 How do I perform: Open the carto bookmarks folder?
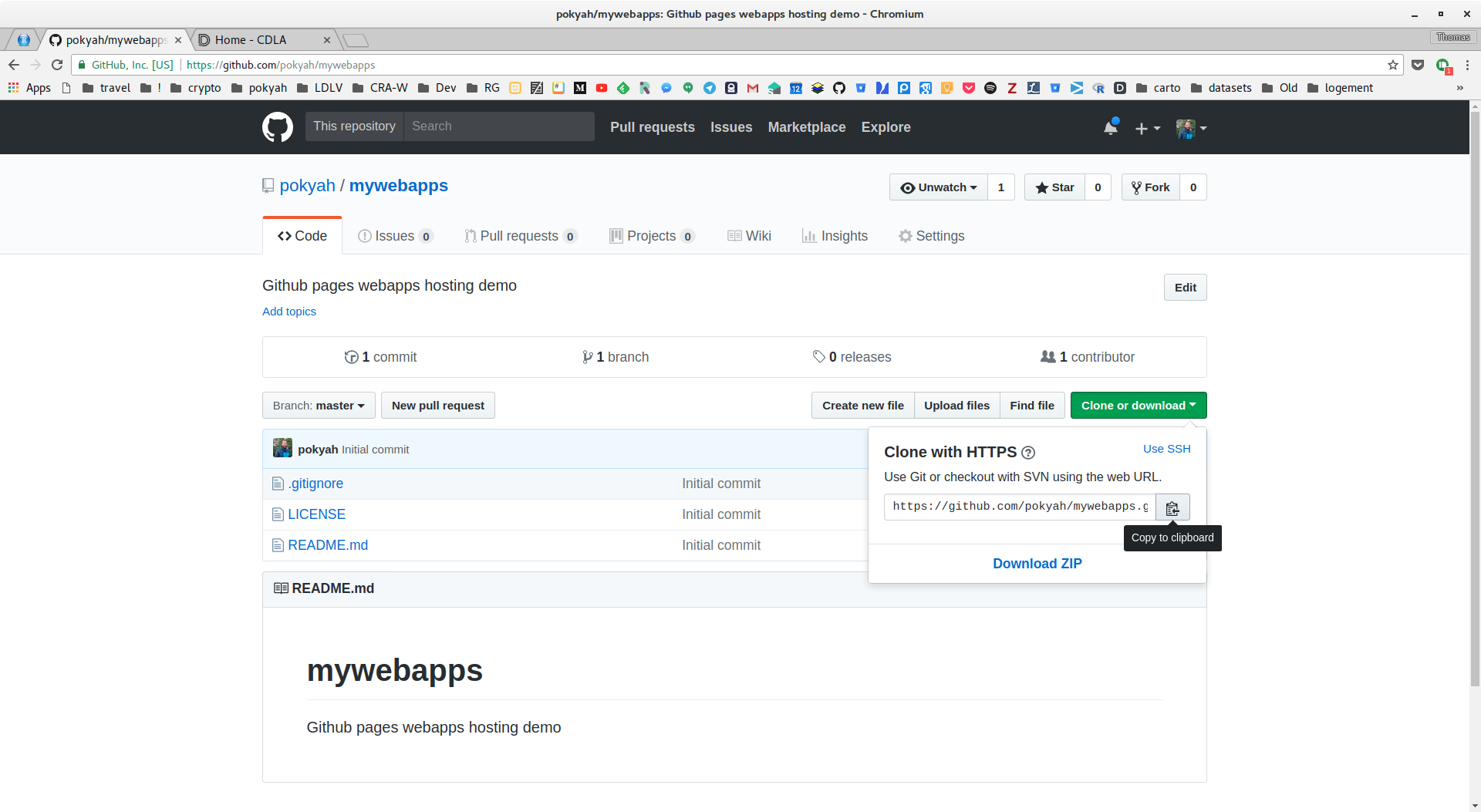pos(1158,88)
